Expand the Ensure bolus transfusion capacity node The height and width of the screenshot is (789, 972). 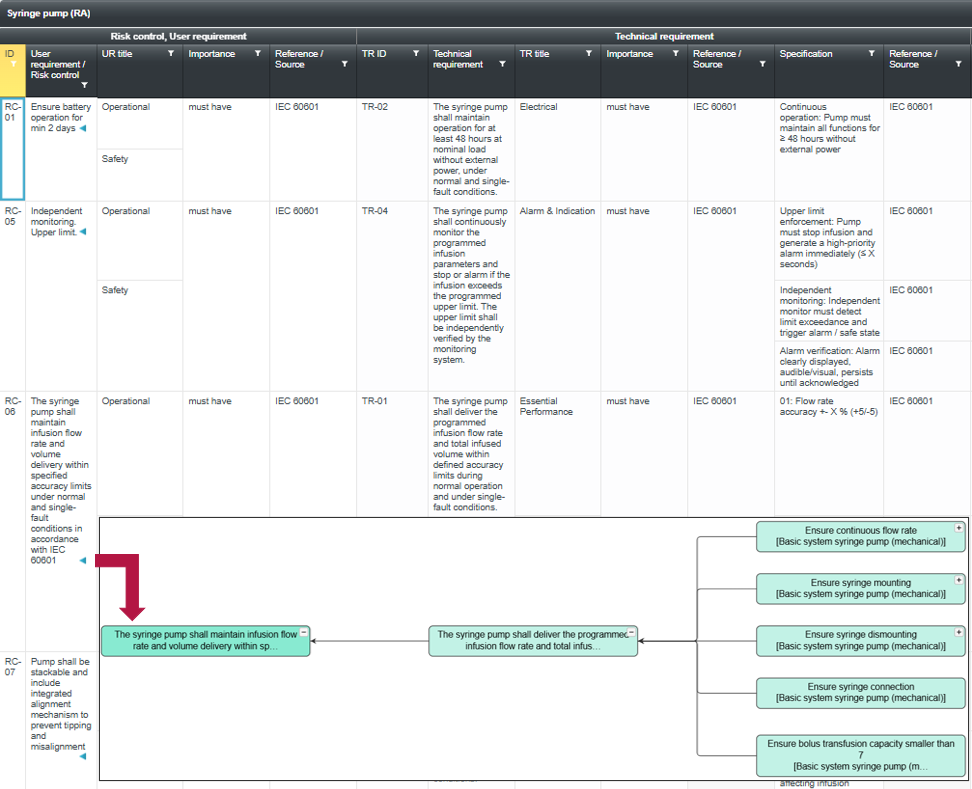pos(957,744)
